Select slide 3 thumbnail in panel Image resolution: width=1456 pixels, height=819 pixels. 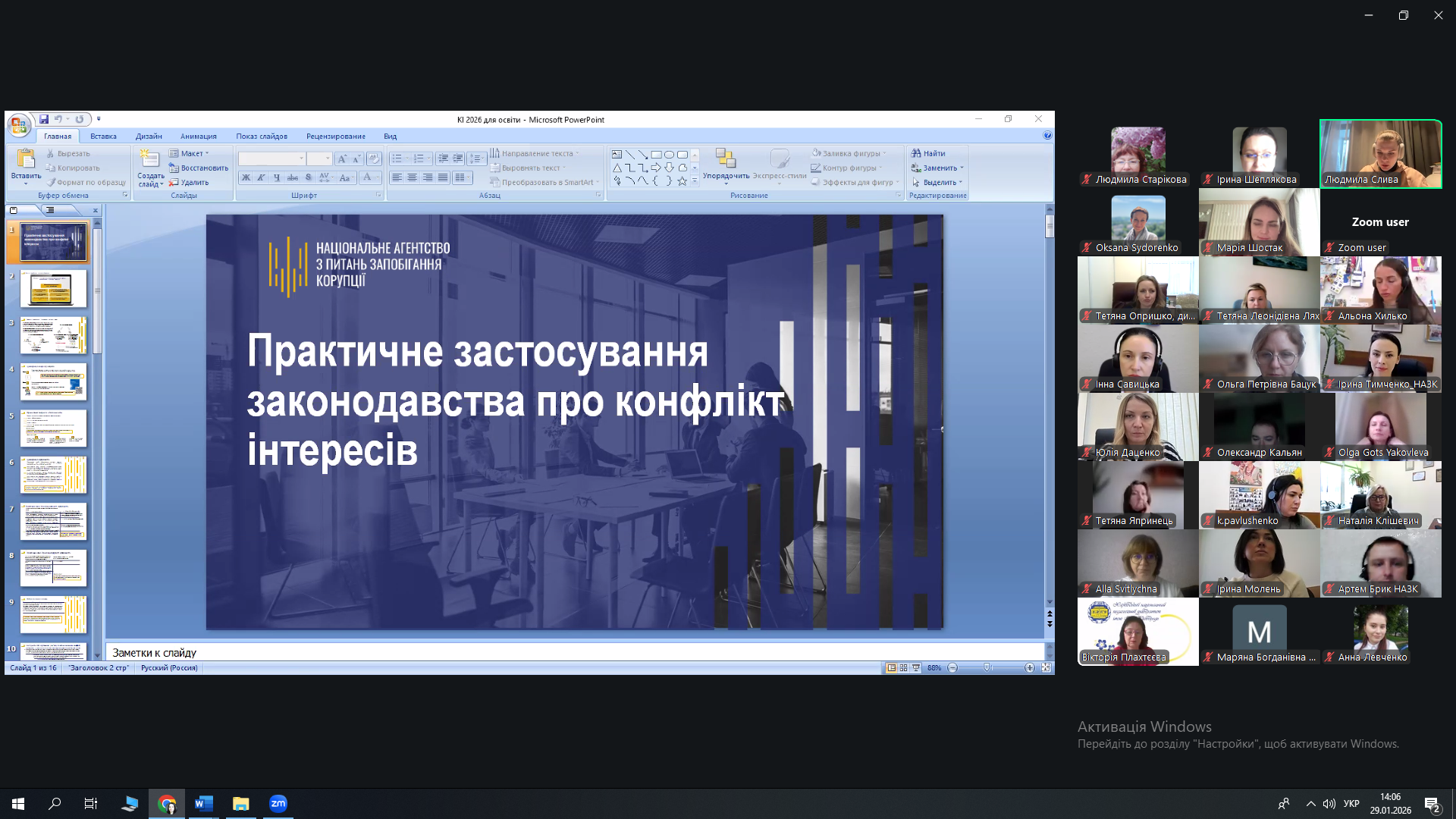click(53, 335)
